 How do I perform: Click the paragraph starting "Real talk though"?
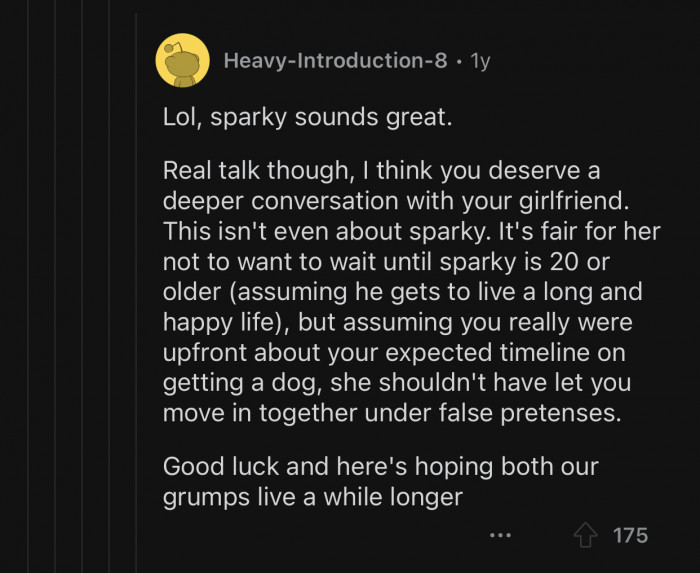[400, 292]
